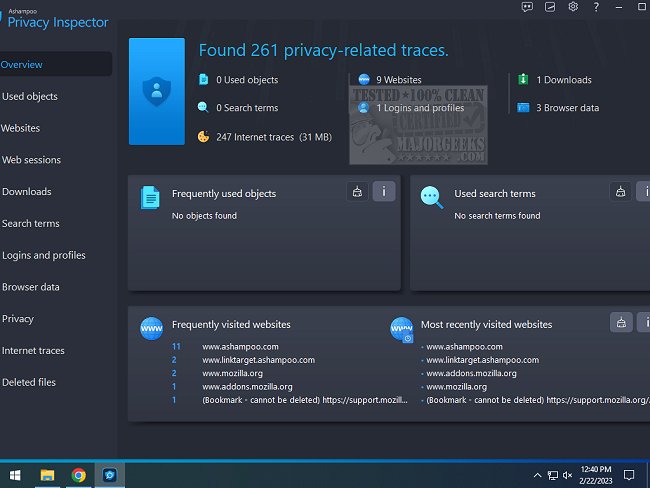Screen dimensions: 650x488
Task: Select Overview in the sidebar
Action: [54, 64]
